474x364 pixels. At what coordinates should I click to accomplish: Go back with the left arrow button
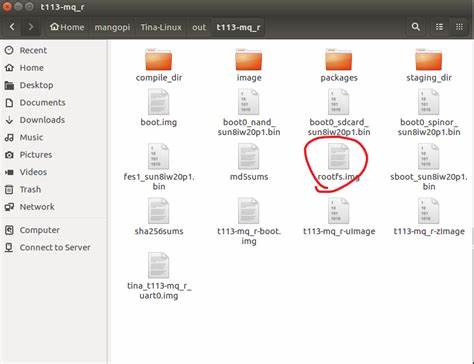coord(12,27)
